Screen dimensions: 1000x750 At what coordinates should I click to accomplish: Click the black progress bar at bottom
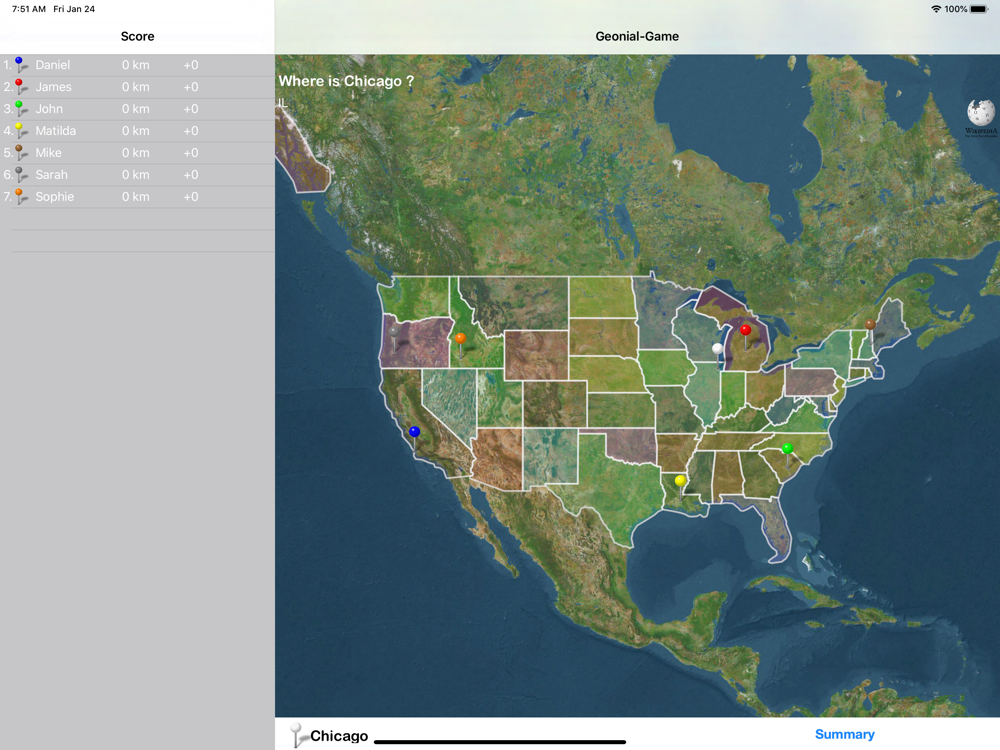(x=500, y=742)
